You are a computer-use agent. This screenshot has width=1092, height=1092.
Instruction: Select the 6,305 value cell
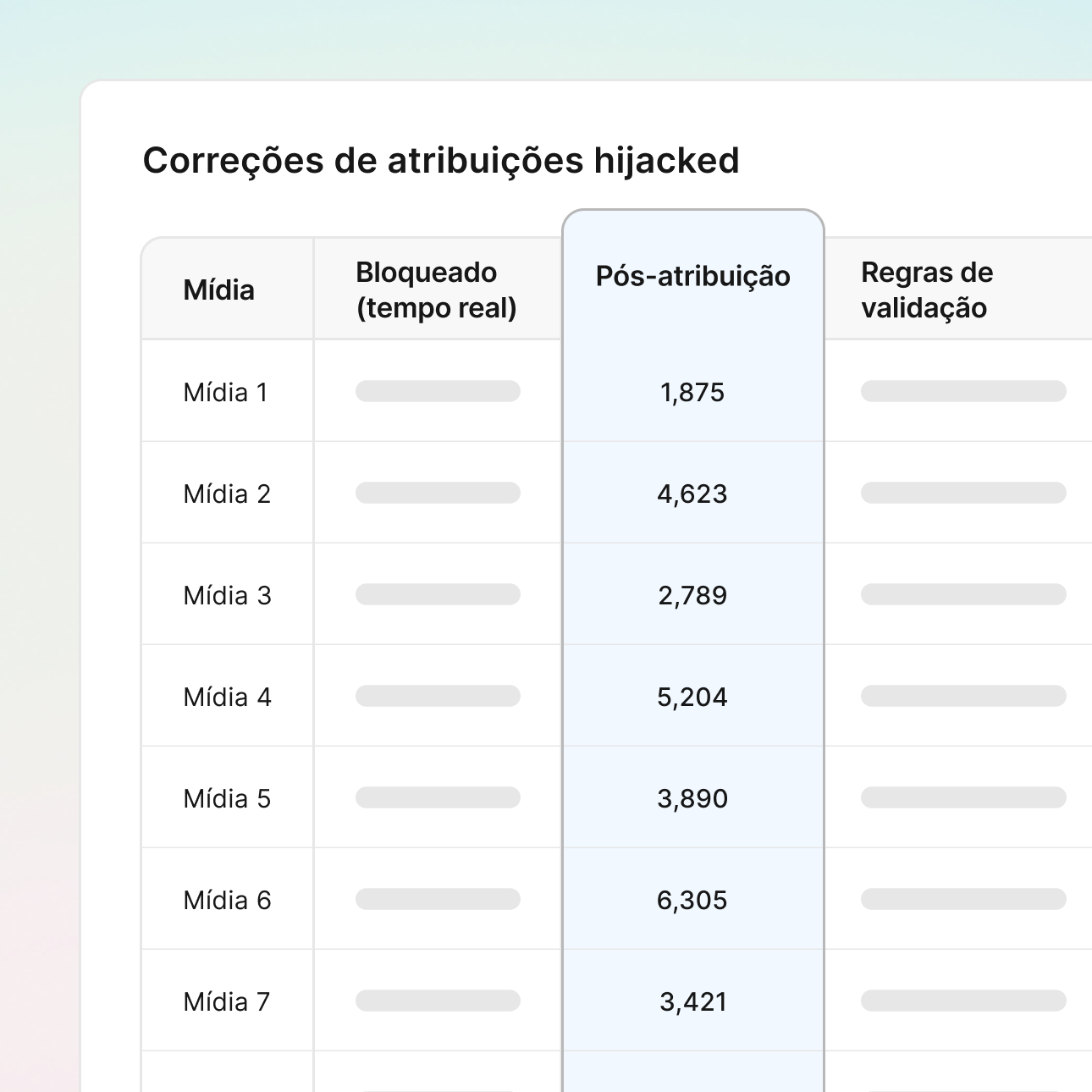(x=692, y=901)
